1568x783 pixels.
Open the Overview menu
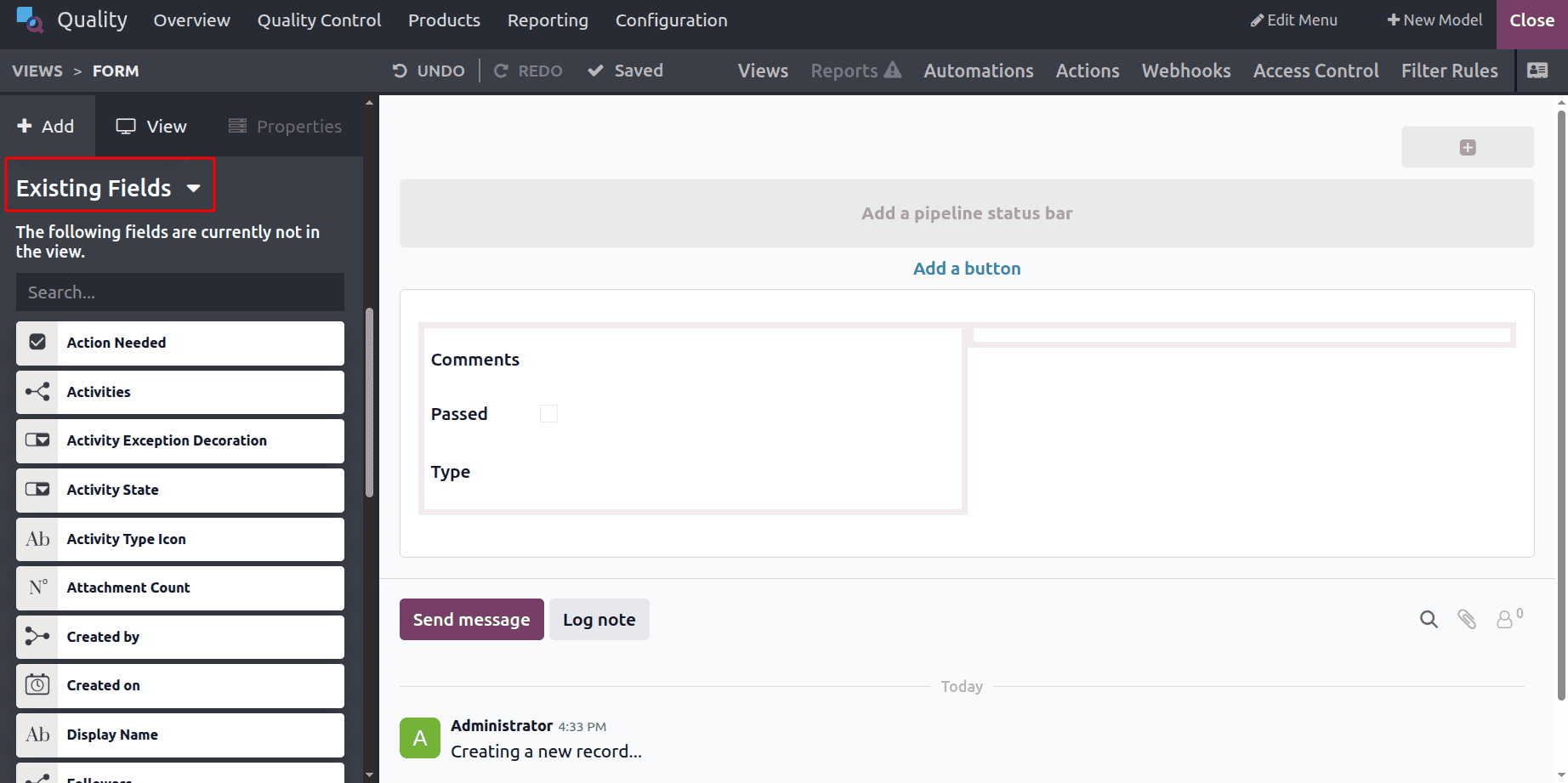(x=191, y=20)
